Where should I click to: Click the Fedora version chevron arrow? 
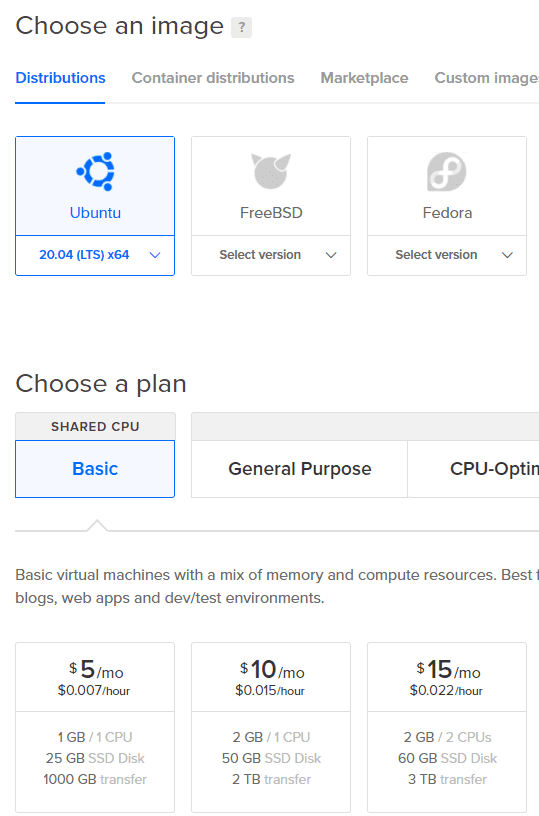(x=507, y=255)
